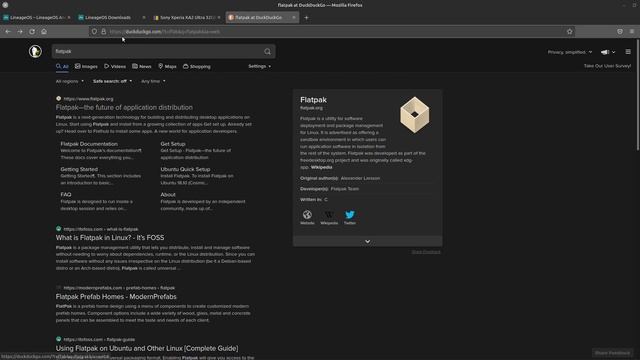Open Flatpak Documentation sublink

pyautogui.click(x=89, y=144)
